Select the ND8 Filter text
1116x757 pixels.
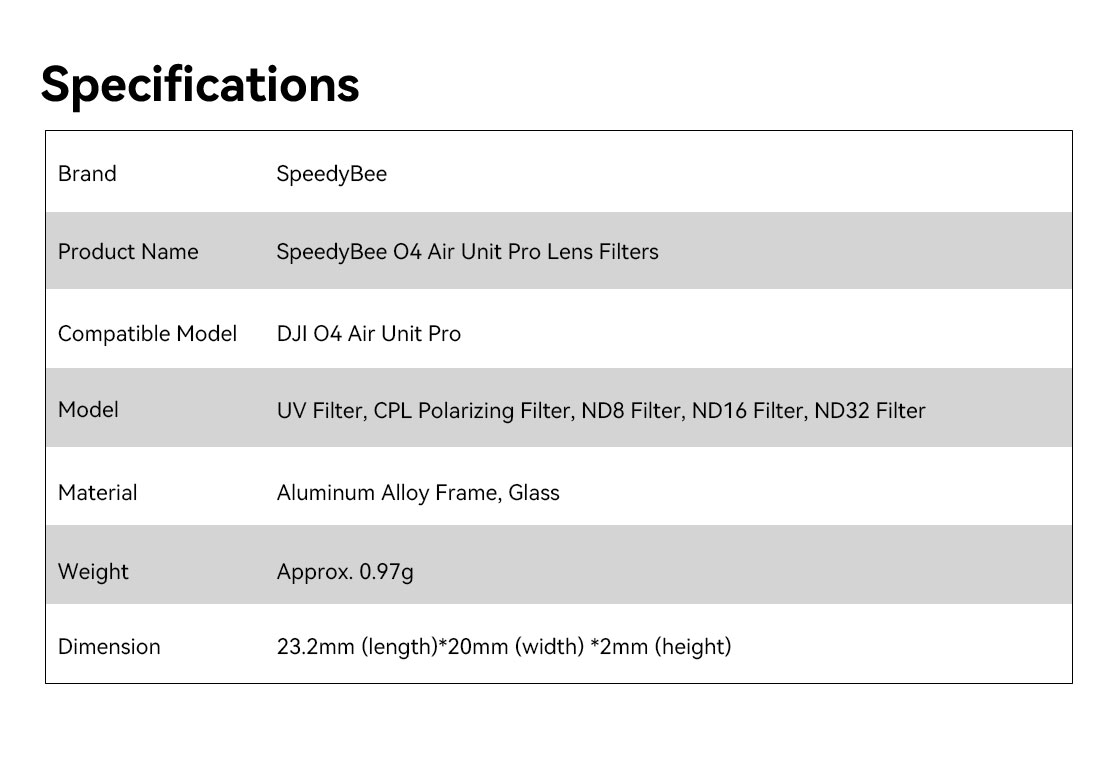coord(633,411)
